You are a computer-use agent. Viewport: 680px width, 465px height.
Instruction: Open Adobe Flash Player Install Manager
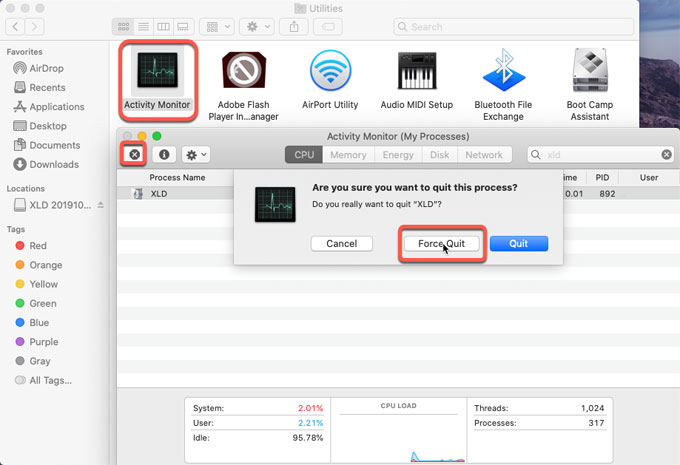click(243, 85)
